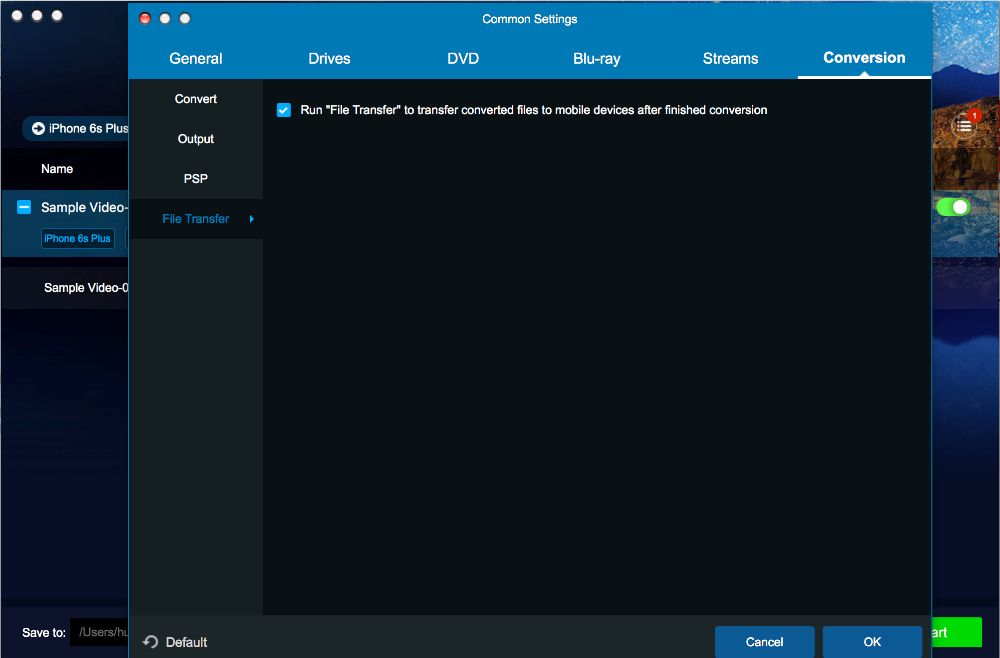
Task: Select the Conversion tab
Action: (x=864, y=58)
